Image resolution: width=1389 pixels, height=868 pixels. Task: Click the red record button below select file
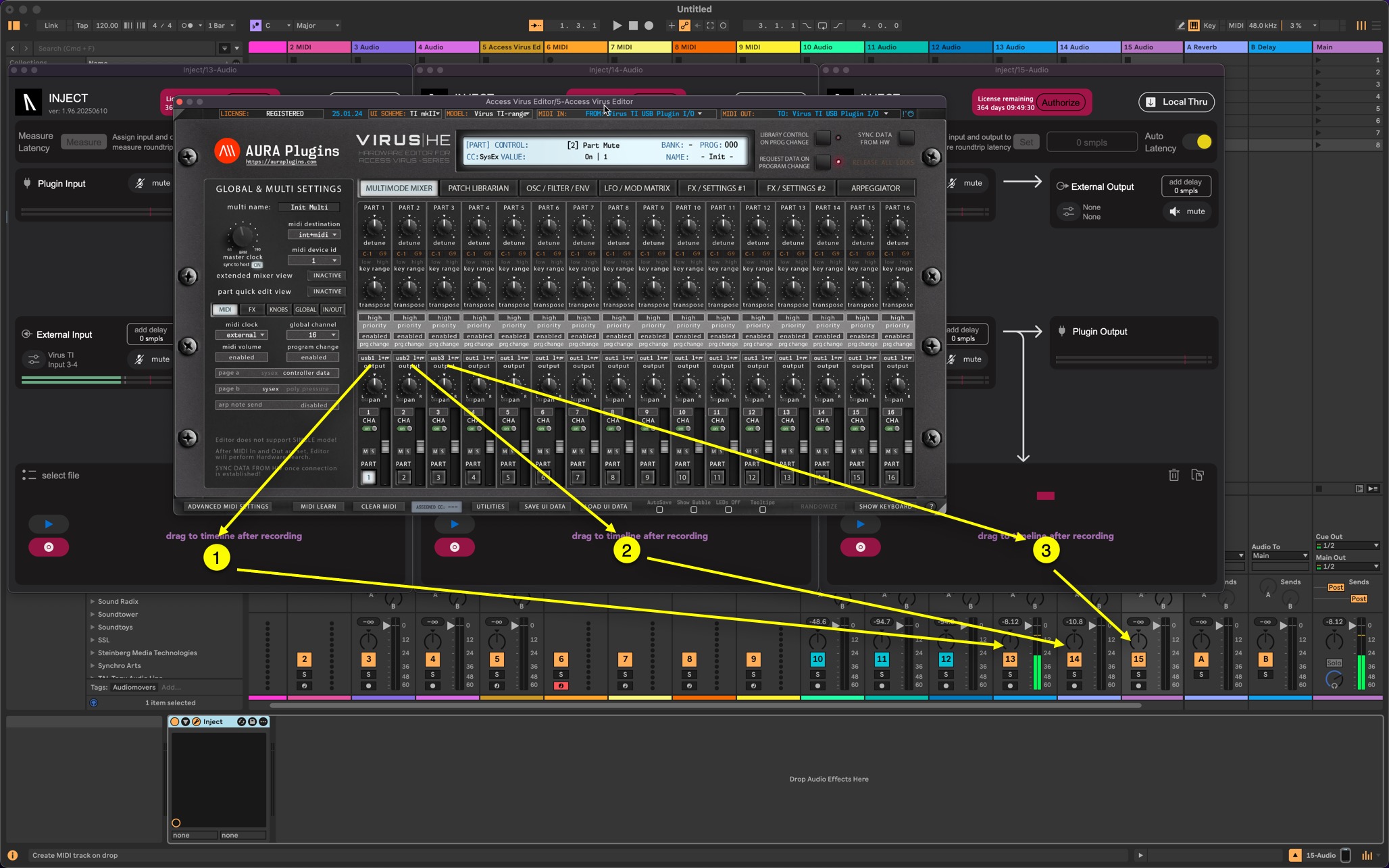49,547
